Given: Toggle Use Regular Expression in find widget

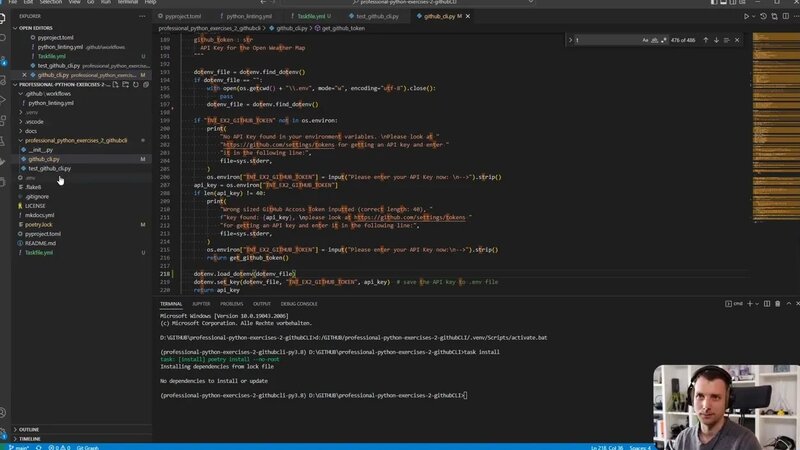Looking at the screenshot, I should (663, 40).
